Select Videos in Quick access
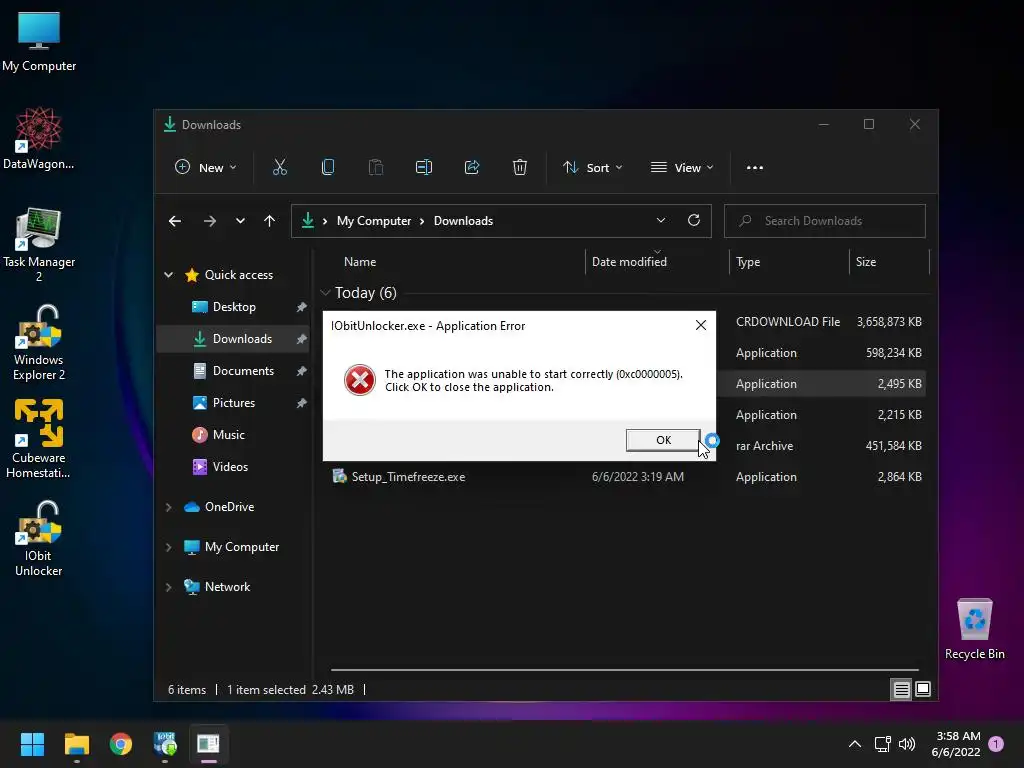1024x768 pixels. tap(232, 467)
